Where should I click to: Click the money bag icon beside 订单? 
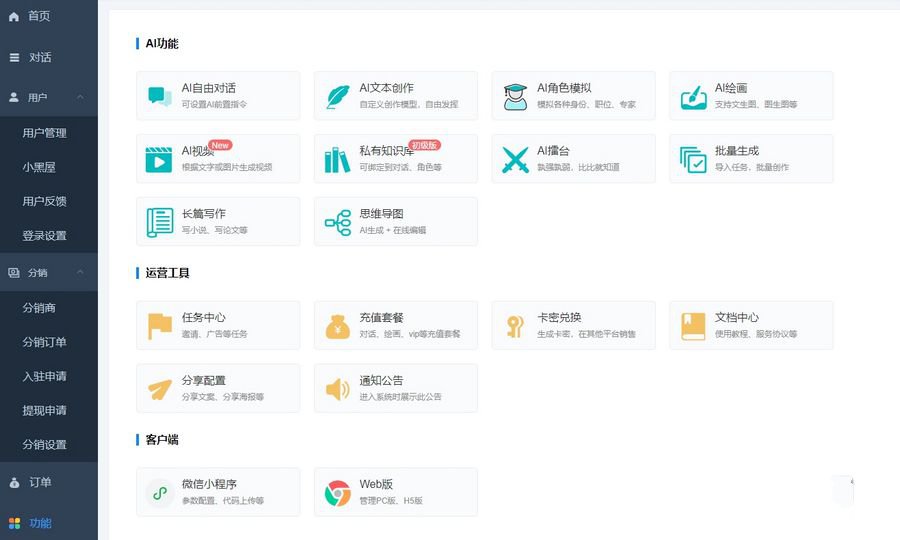pos(14,483)
